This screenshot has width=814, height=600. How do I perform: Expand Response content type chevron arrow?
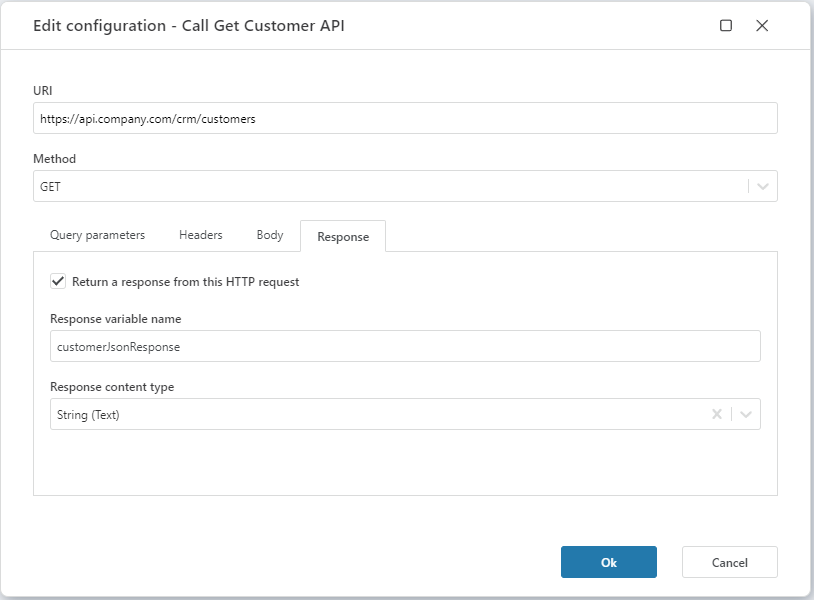pyautogui.click(x=746, y=414)
